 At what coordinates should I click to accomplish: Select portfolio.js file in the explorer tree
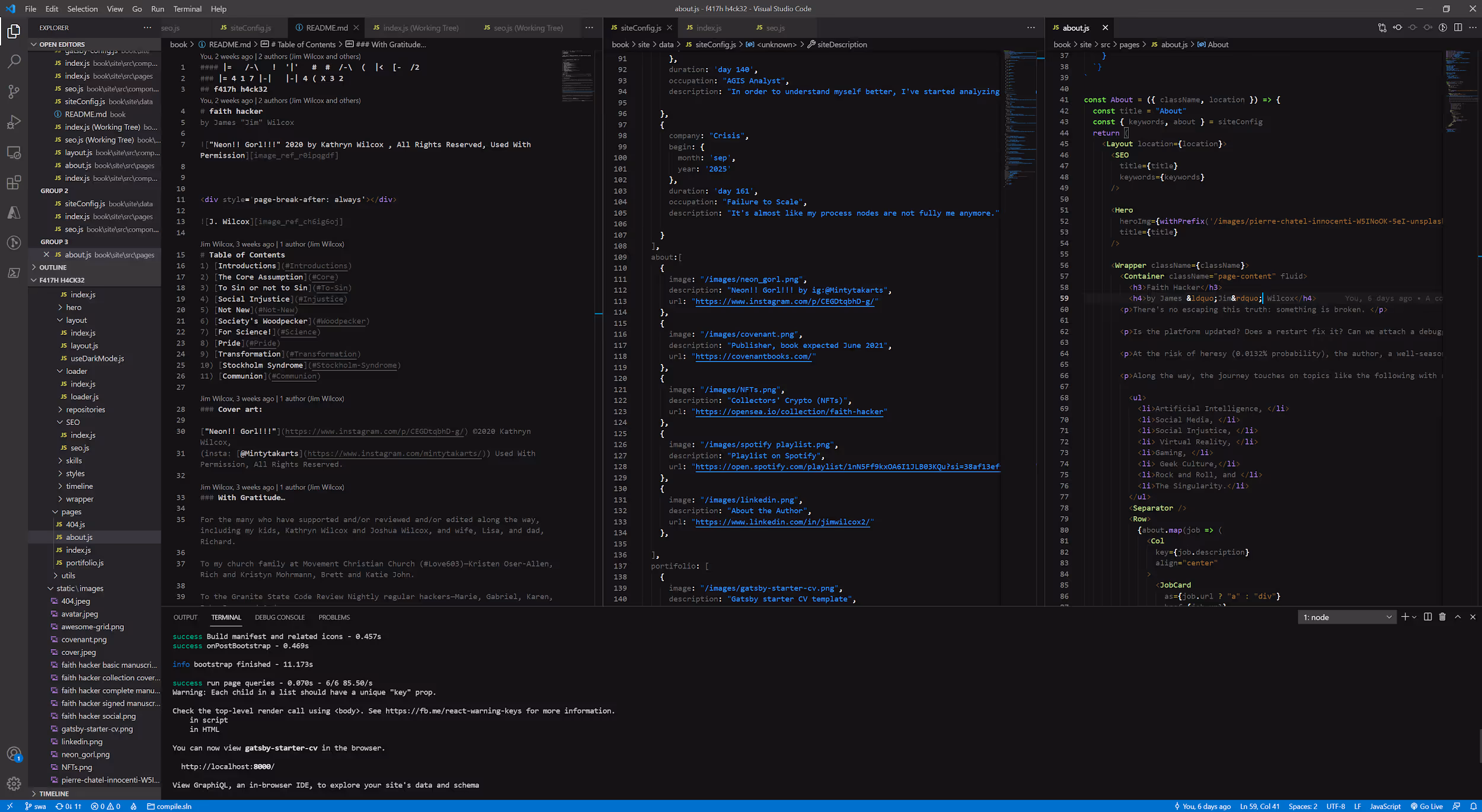tap(84, 562)
